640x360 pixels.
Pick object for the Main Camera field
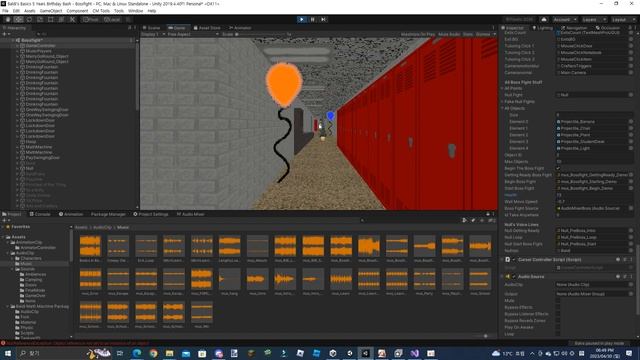tap(631, 73)
